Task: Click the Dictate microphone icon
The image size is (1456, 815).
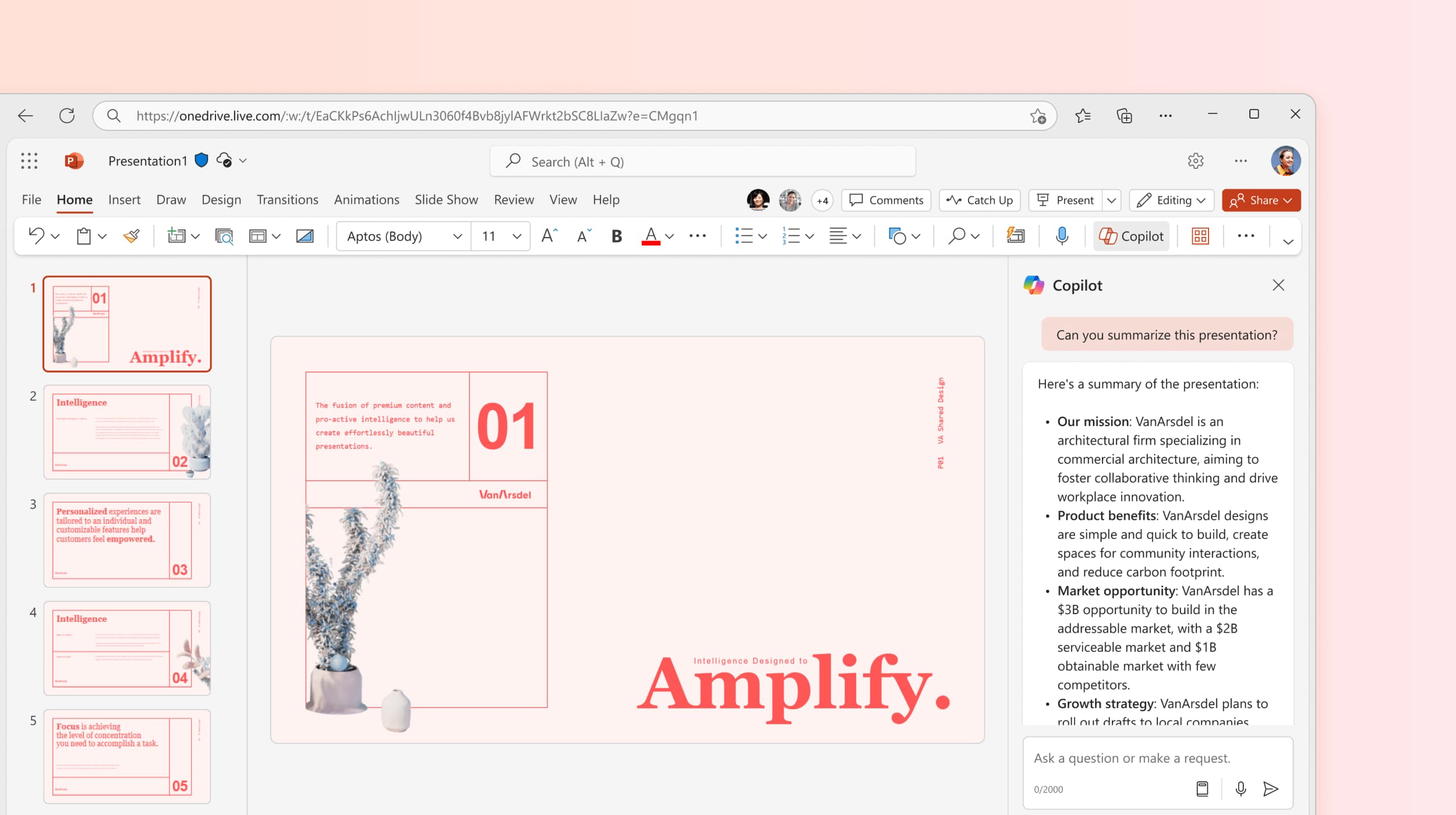Action: (x=1062, y=236)
